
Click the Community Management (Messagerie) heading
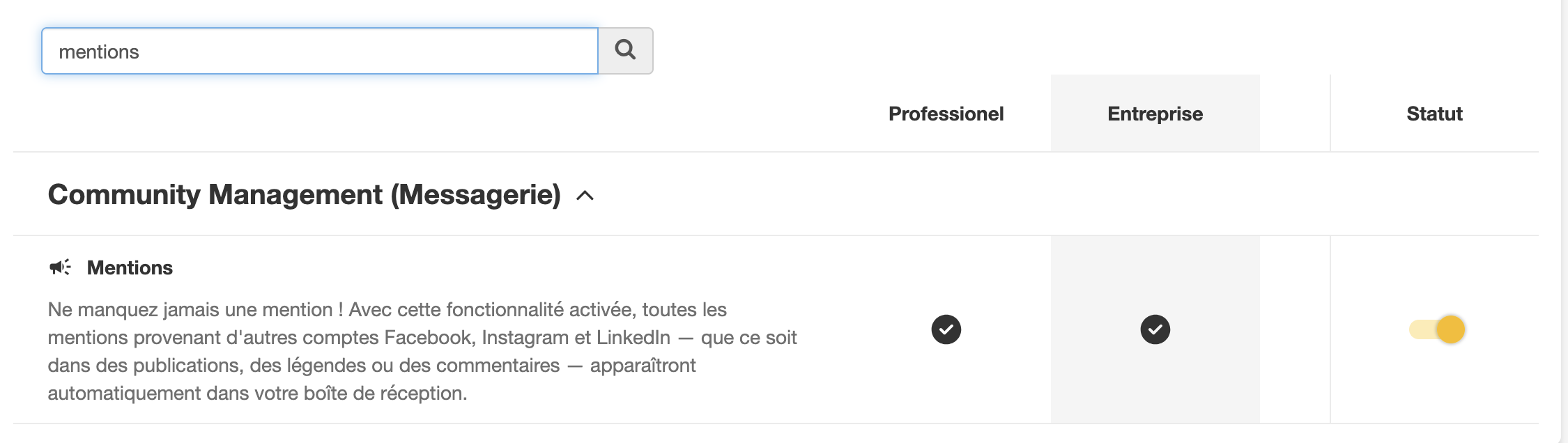point(304,194)
